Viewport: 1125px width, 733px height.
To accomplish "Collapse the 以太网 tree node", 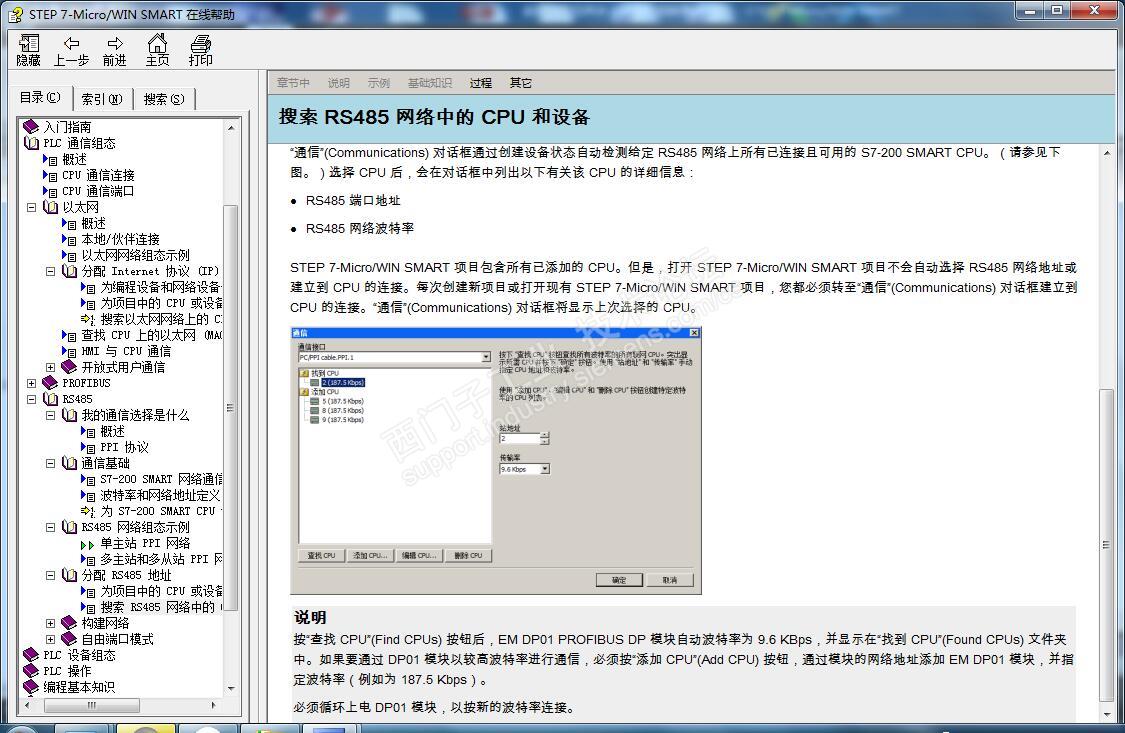I will point(32,207).
